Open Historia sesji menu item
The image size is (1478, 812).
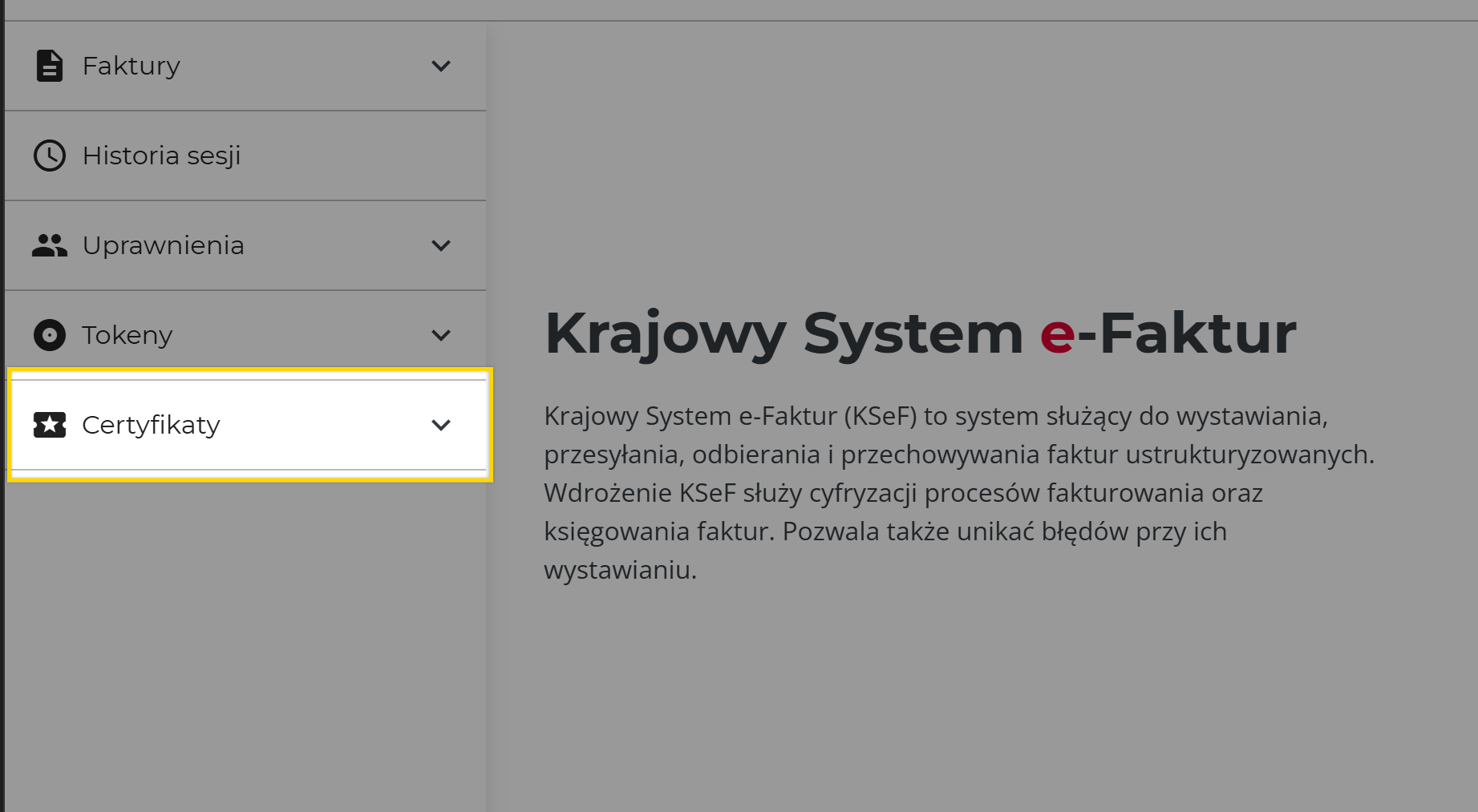click(x=245, y=156)
